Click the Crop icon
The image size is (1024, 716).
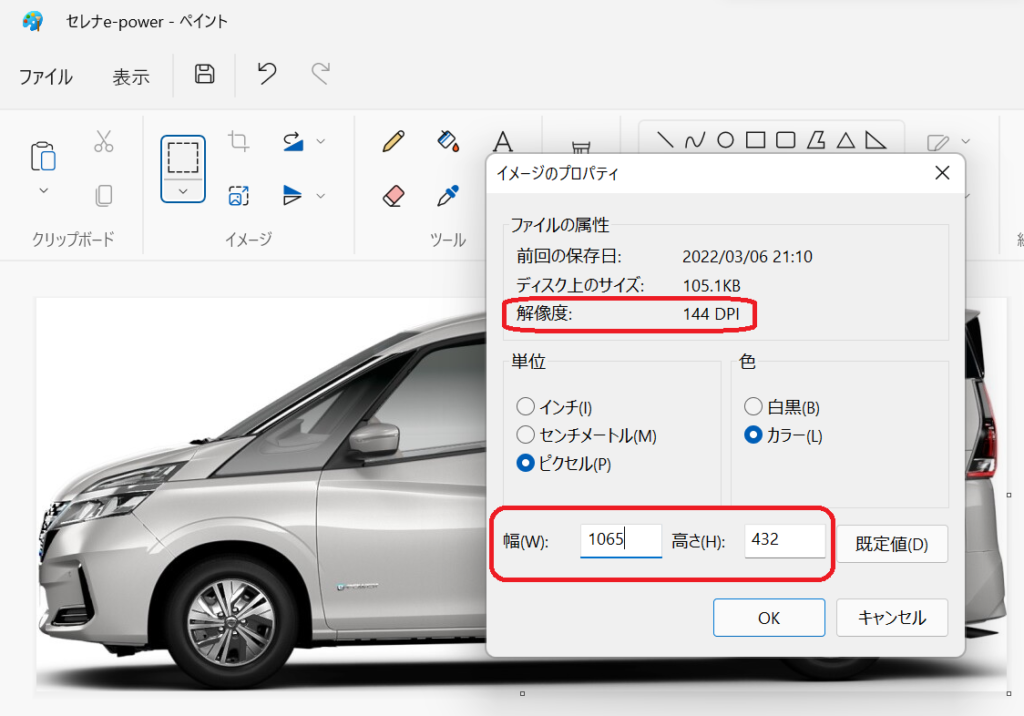click(238, 141)
